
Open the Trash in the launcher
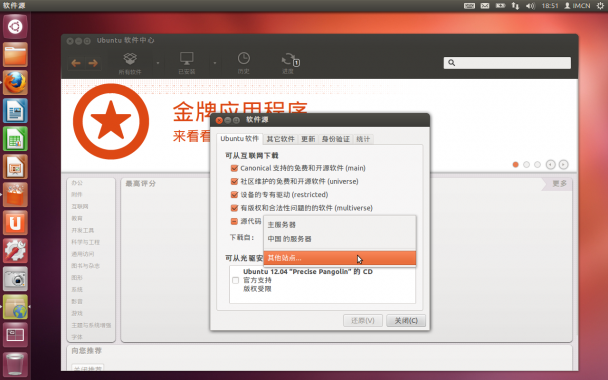click(15, 364)
